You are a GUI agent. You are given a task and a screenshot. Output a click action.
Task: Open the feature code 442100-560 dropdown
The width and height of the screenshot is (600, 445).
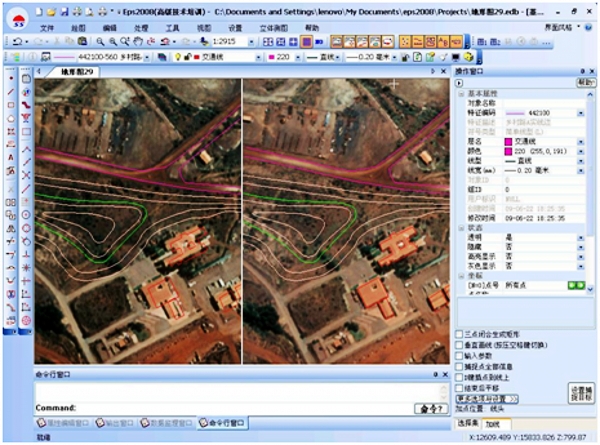147,57
